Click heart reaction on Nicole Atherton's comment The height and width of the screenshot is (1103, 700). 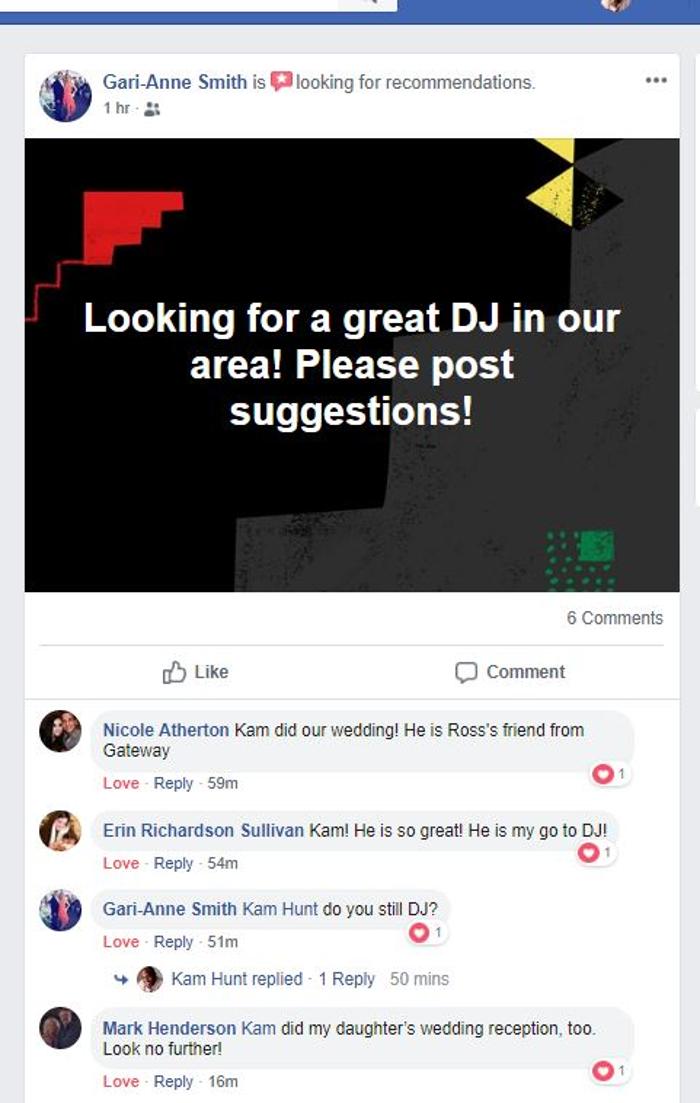click(x=609, y=774)
